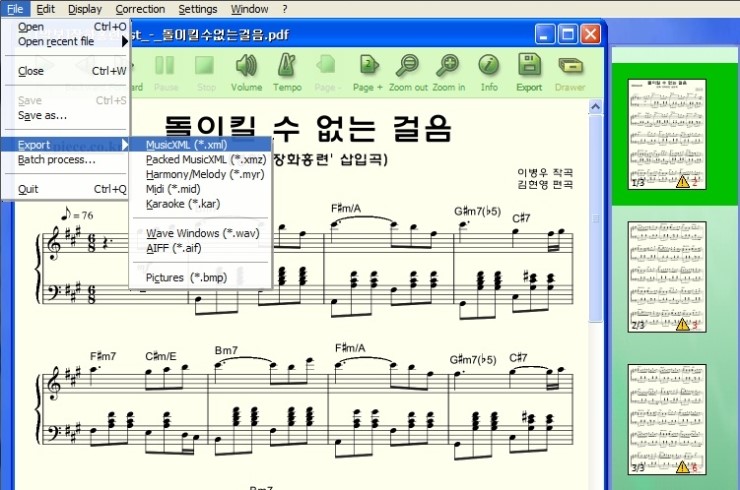The height and width of the screenshot is (490, 740).
Task: Click the C#m/E chord symbol
Action: (x=161, y=356)
